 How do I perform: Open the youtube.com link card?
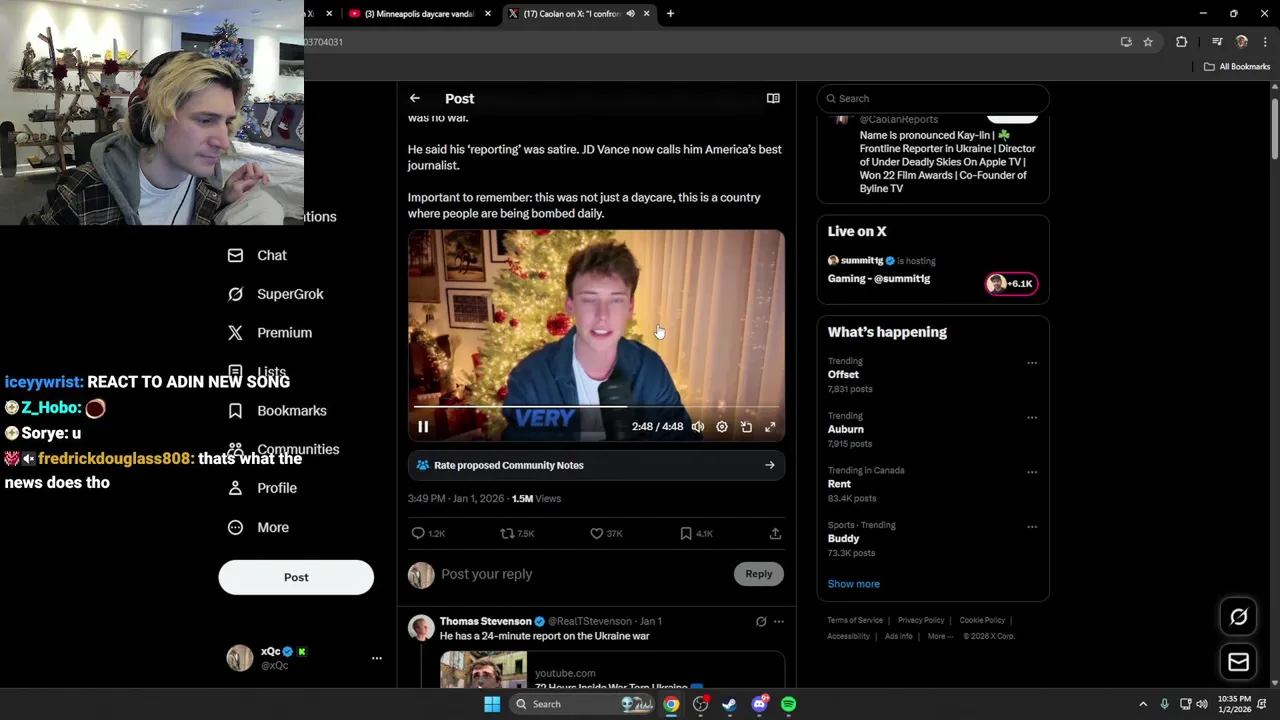[x=612, y=670]
